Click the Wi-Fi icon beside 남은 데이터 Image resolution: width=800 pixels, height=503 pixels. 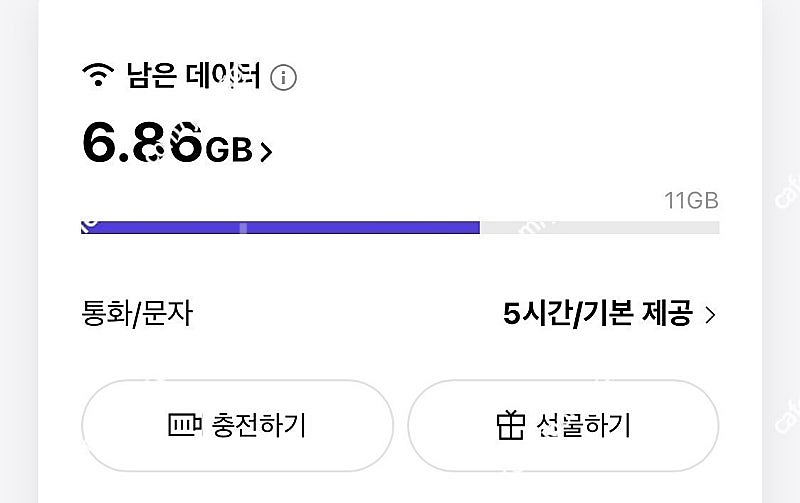(x=98, y=76)
